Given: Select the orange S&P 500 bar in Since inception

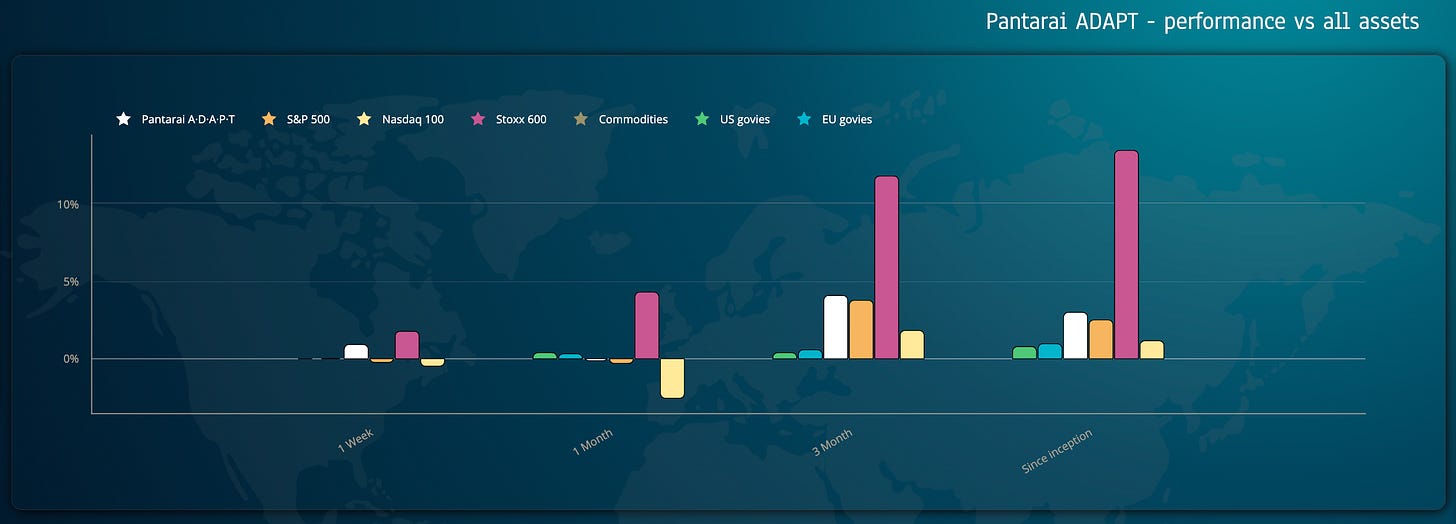Looking at the screenshot, I should coord(1101,339).
